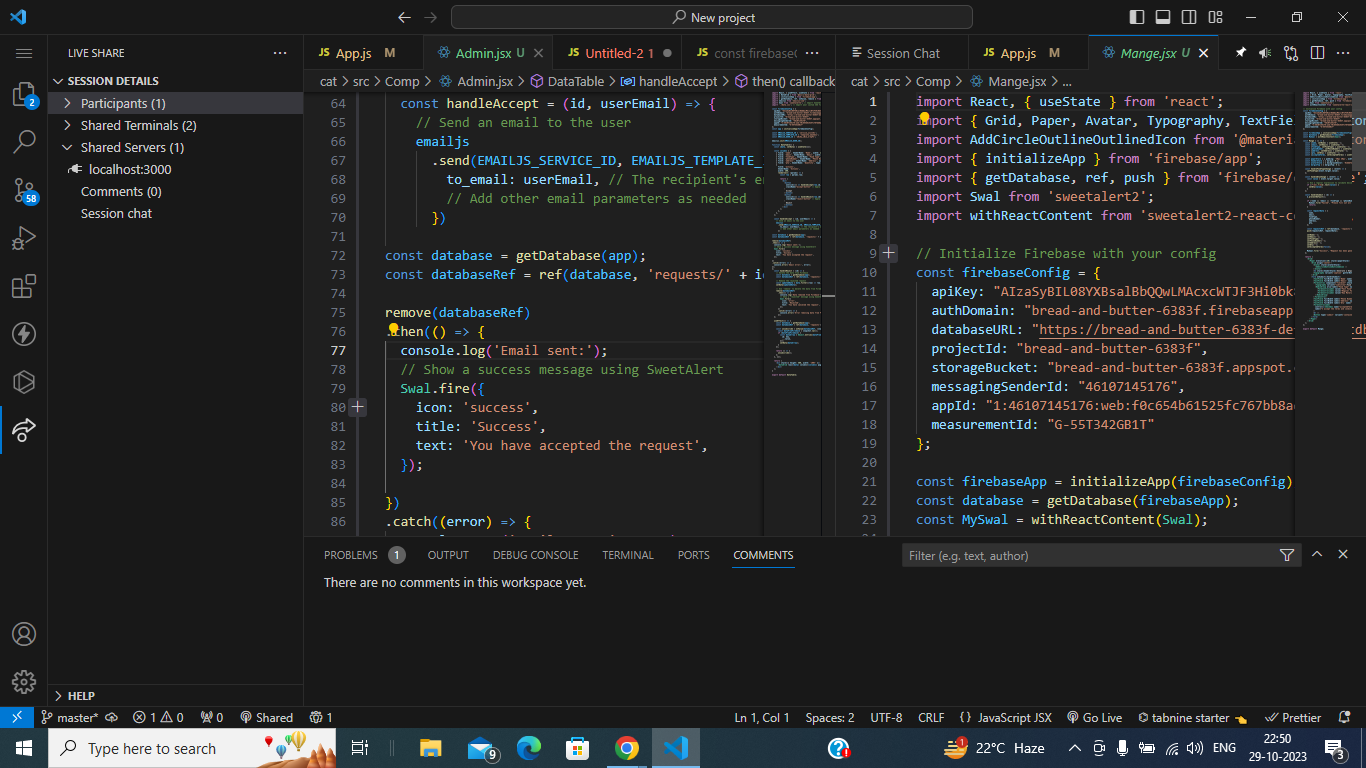Image resolution: width=1366 pixels, height=768 pixels.
Task: Open the Manage gear icon
Action: point(24,682)
